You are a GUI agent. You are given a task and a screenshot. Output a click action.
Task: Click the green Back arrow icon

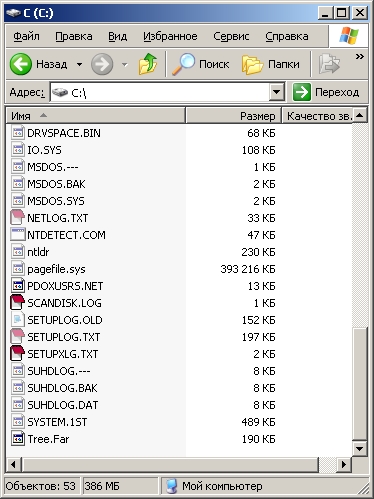coord(21,64)
